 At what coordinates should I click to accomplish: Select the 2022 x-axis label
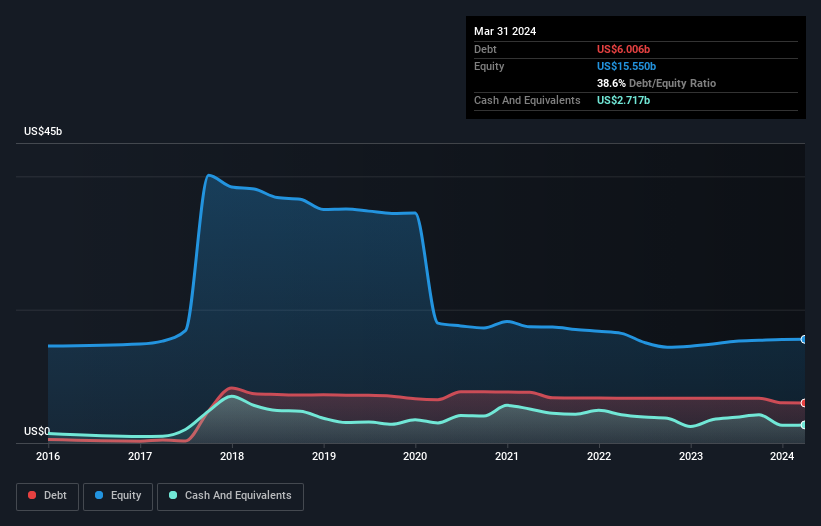(599, 456)
